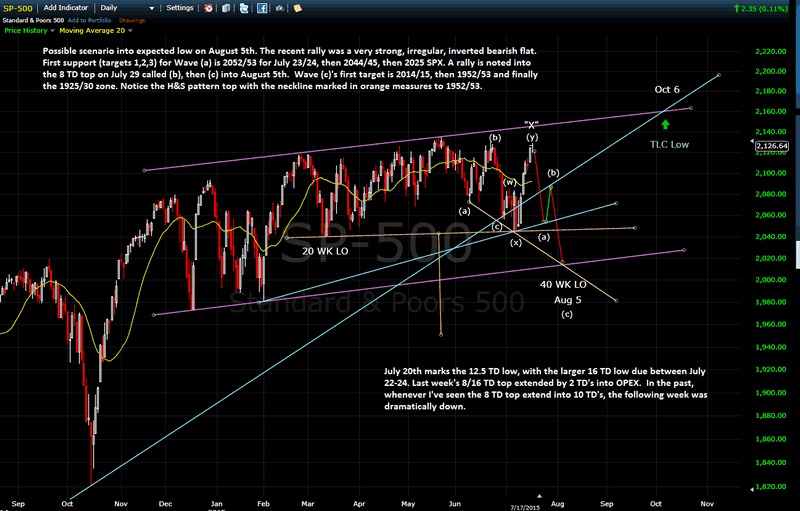This screenshot has height=511, width=800.
Task: Click the 1,820.00 price axis label
Action: [x=771, y=487]
